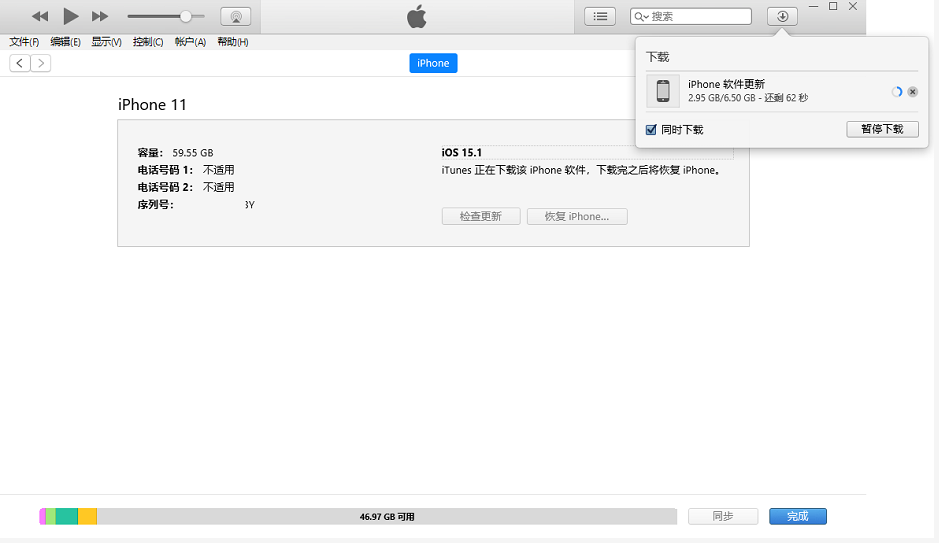Screen dimensions: 939x543
Task: Expand the search magnifier dropdown
Action: coord(641,17)
